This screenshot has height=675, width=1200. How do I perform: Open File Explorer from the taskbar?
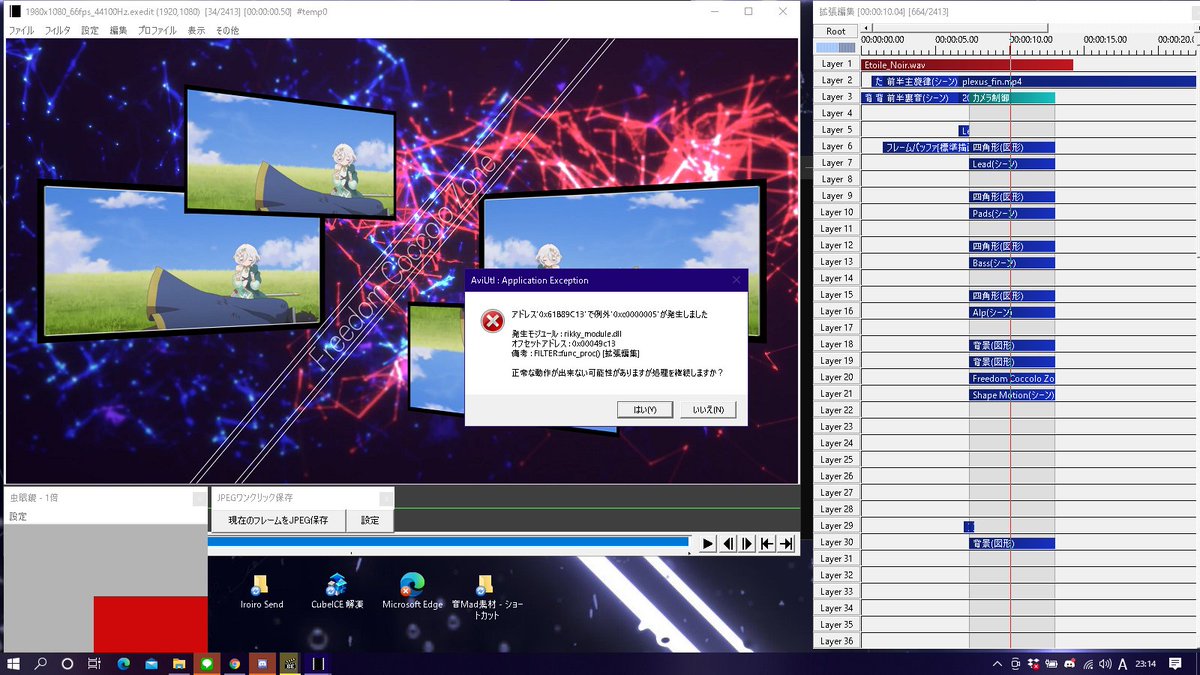point(179,663)
